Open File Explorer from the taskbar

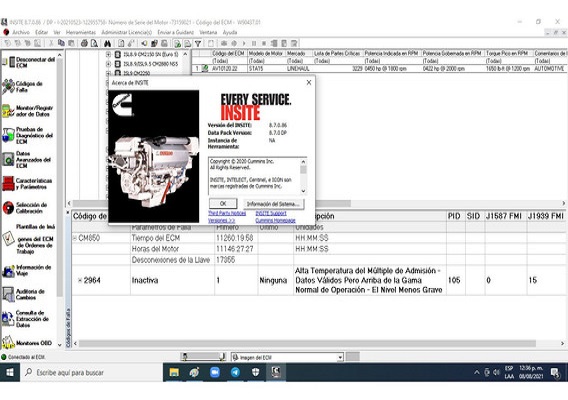click(174, 372)
